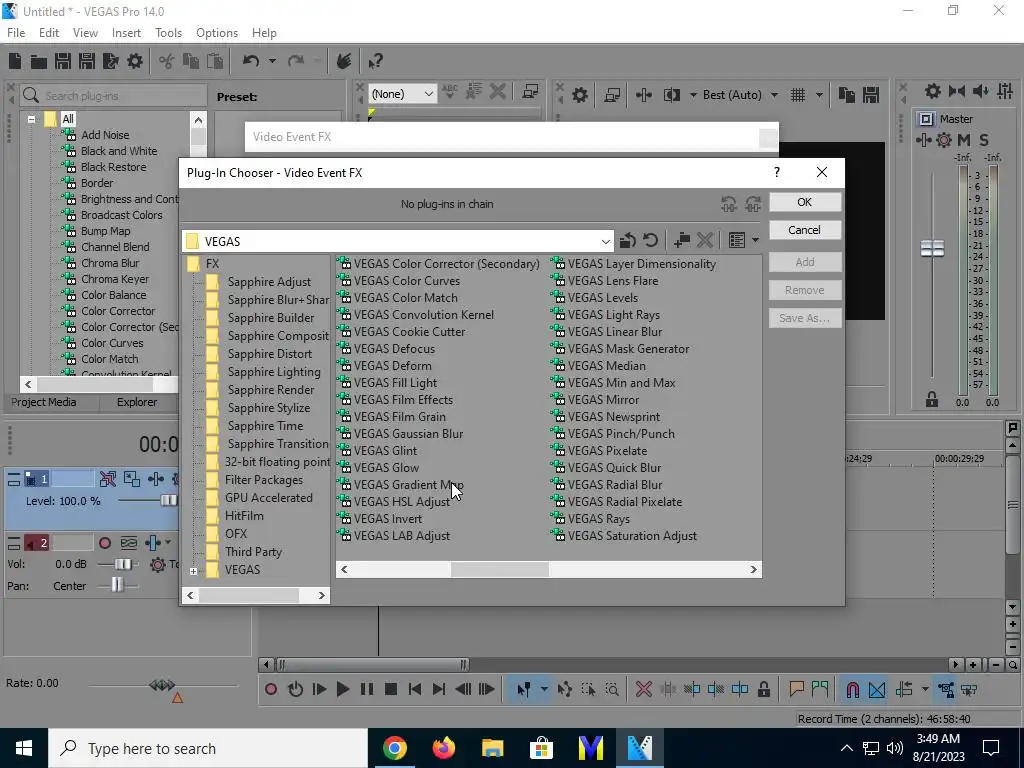Toggle Enable Snapping magnet icon
This screenshot has height=768, width=1024.
coord(852,689)
